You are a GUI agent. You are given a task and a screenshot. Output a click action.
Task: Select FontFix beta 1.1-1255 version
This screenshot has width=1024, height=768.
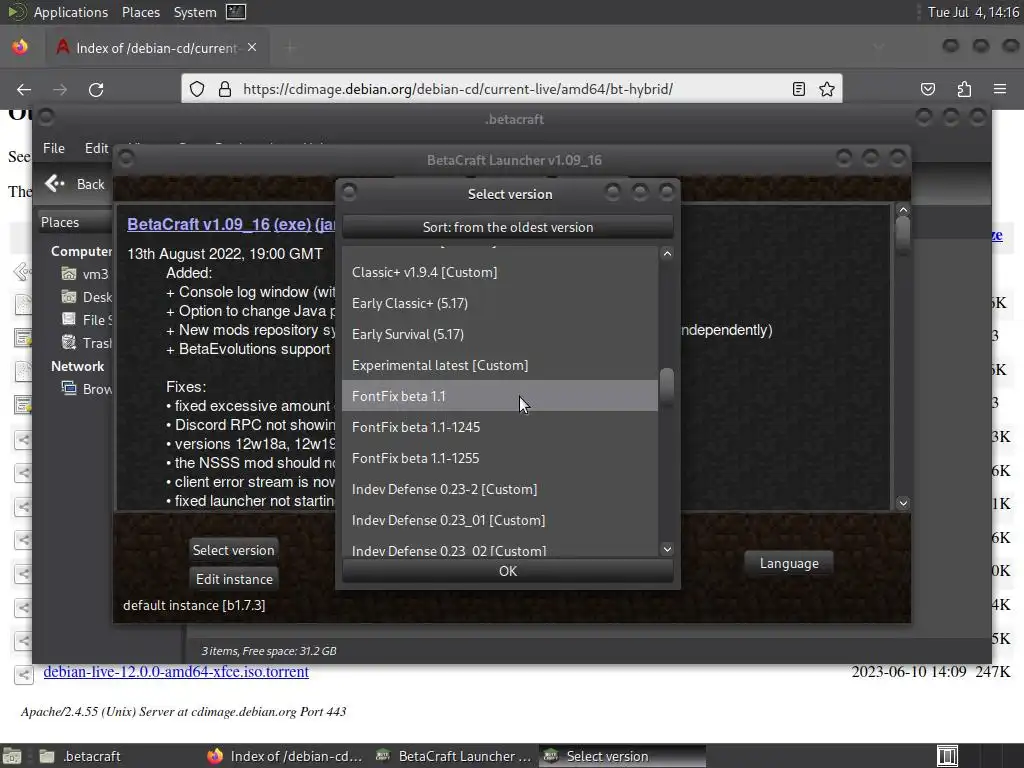pyautogui.click(x=500, y=458)
